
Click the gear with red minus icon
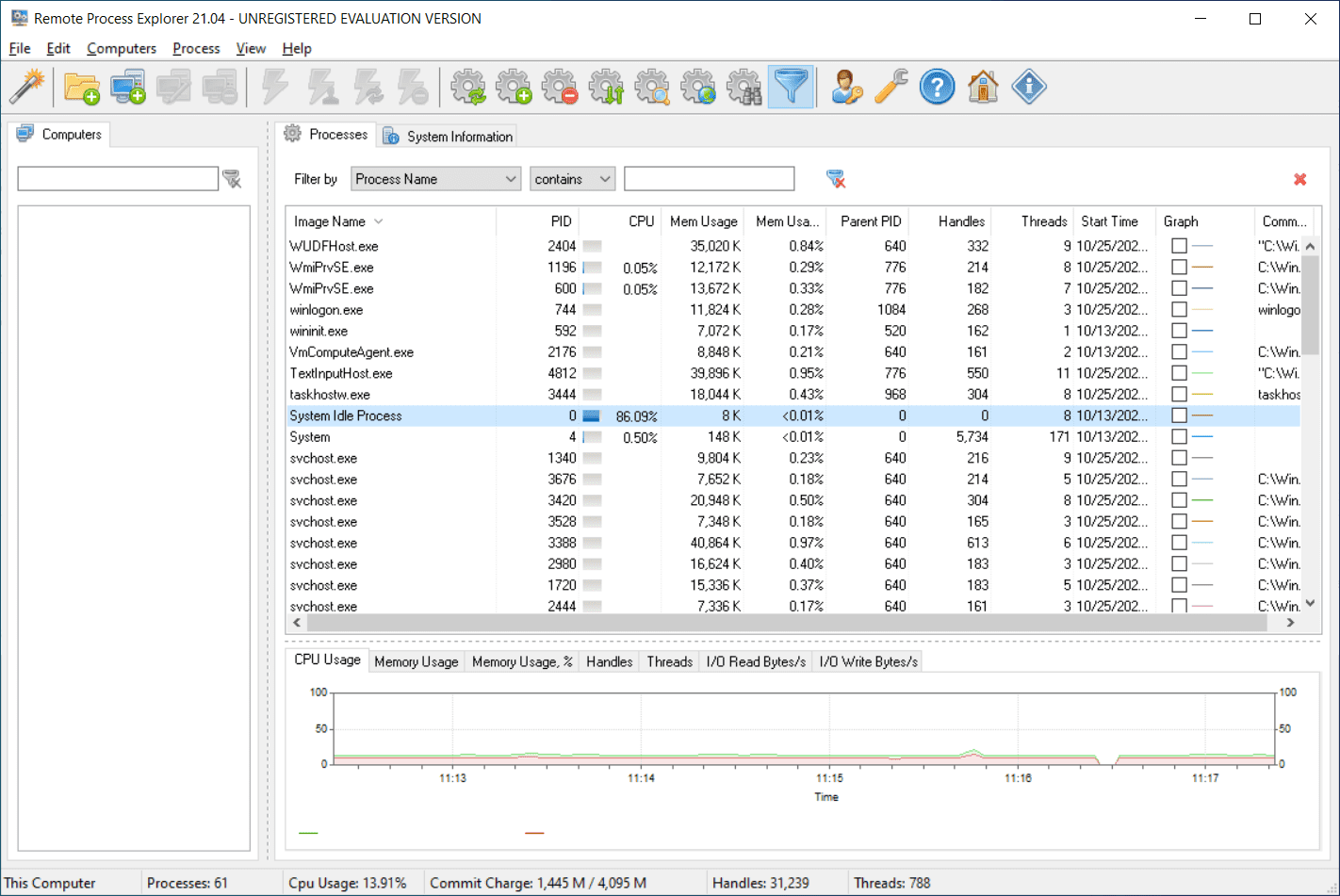point(561,87)
